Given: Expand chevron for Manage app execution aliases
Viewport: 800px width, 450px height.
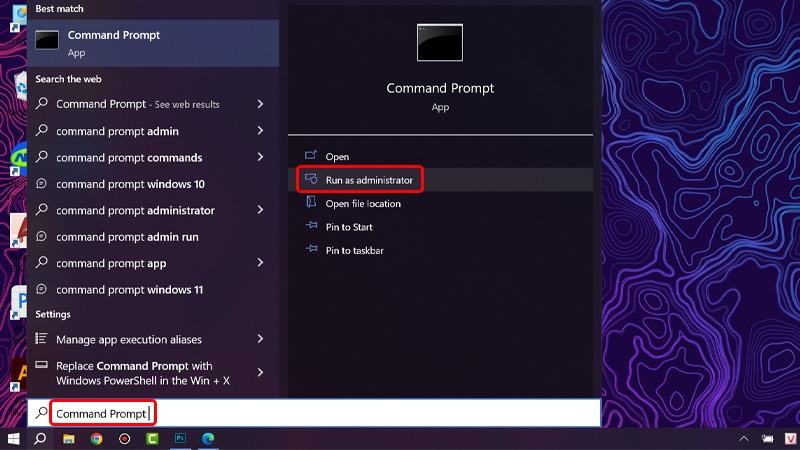Looking at the screenshot, I should click(260, 339).
